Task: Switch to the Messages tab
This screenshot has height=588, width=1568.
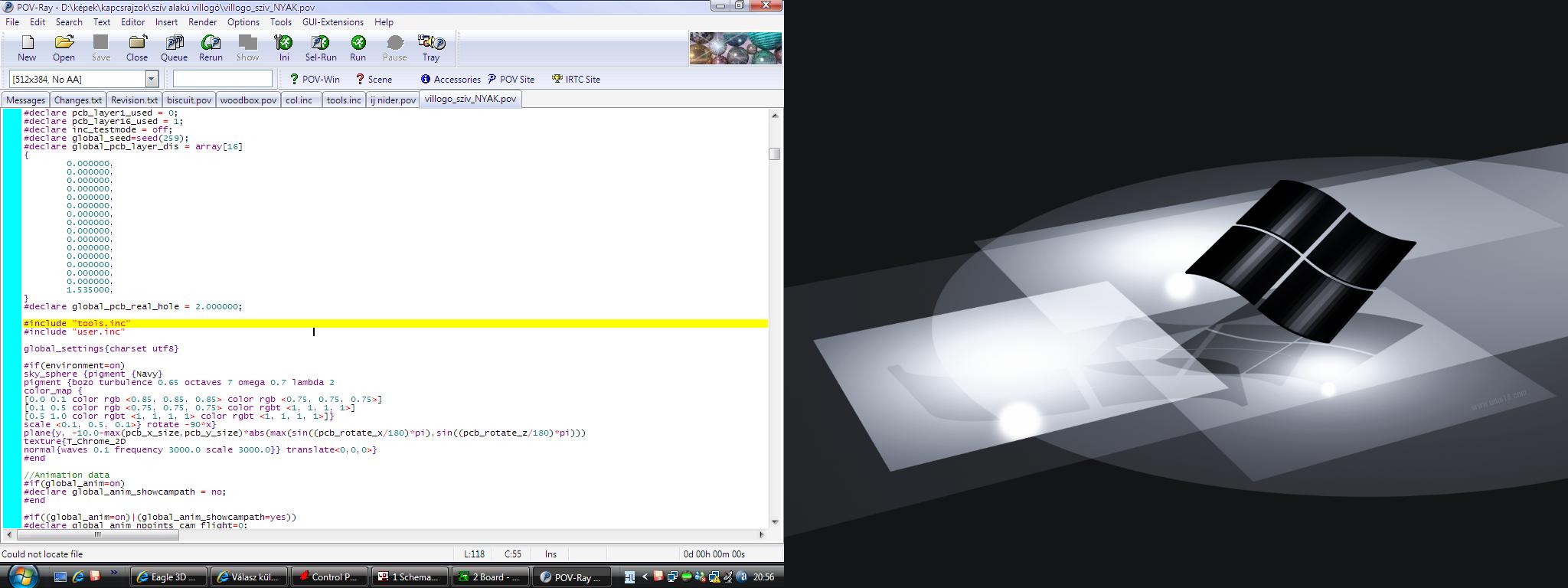Action: (x=25, y=100)
